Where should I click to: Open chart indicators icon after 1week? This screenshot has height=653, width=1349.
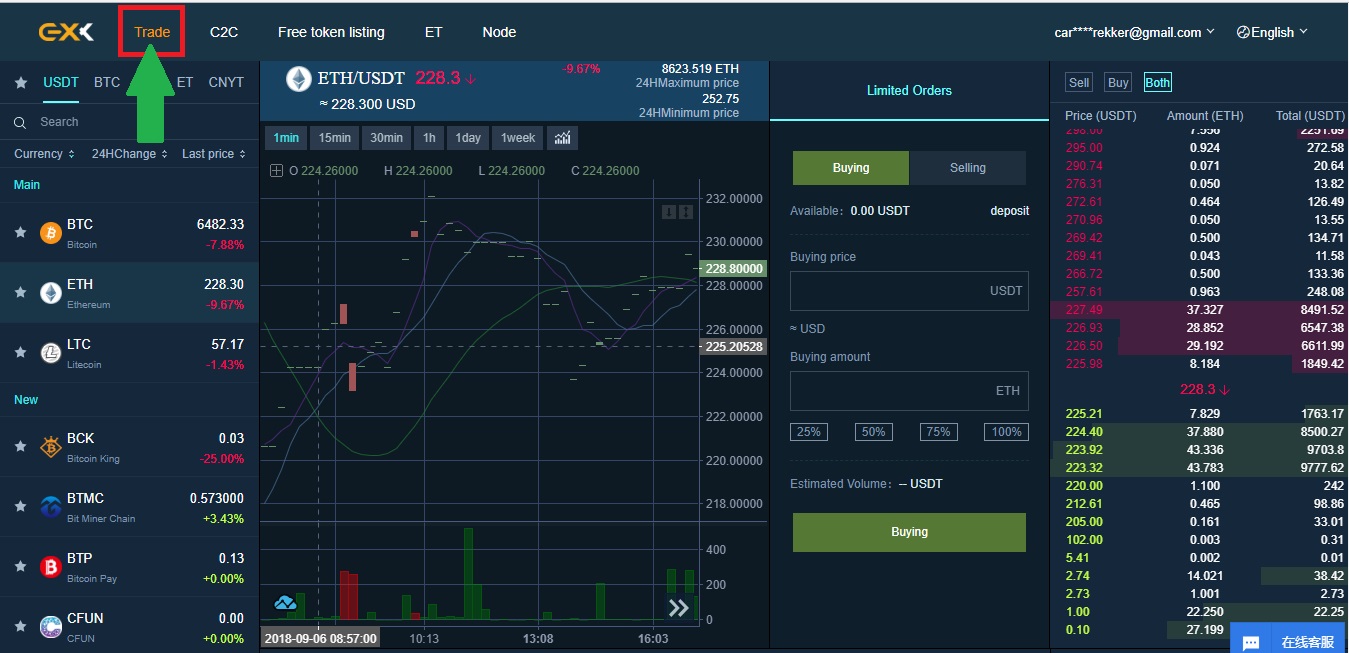[564, 138]
